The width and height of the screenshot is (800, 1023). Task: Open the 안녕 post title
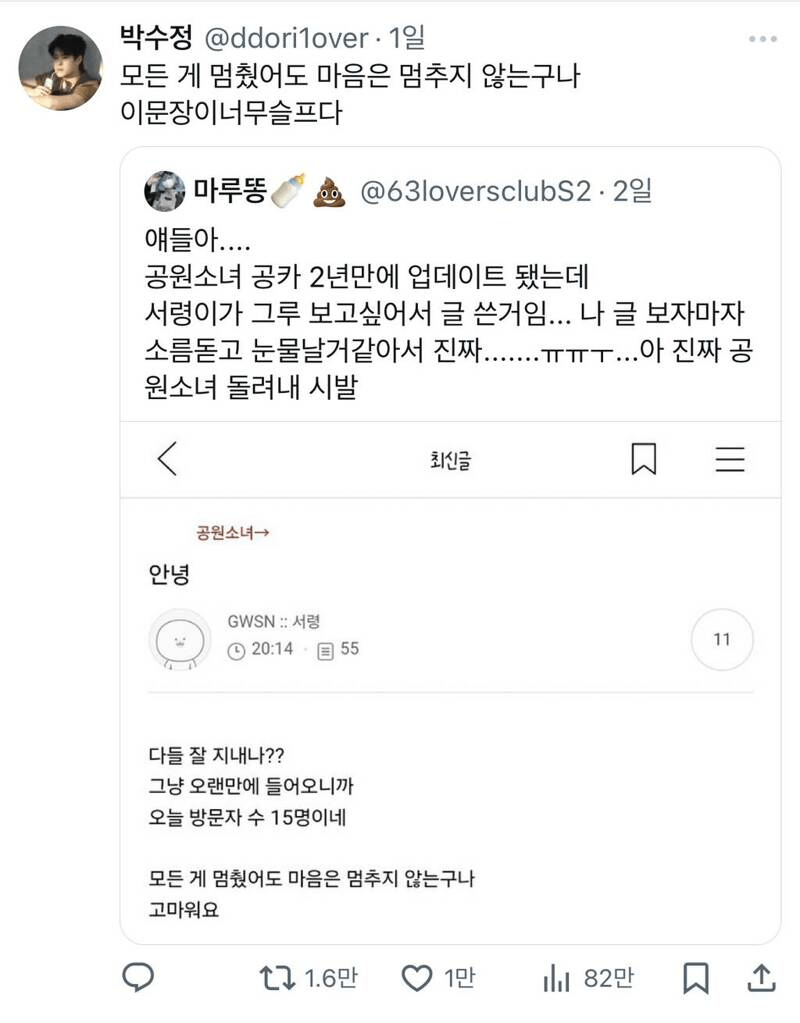[x=168, y=575]
